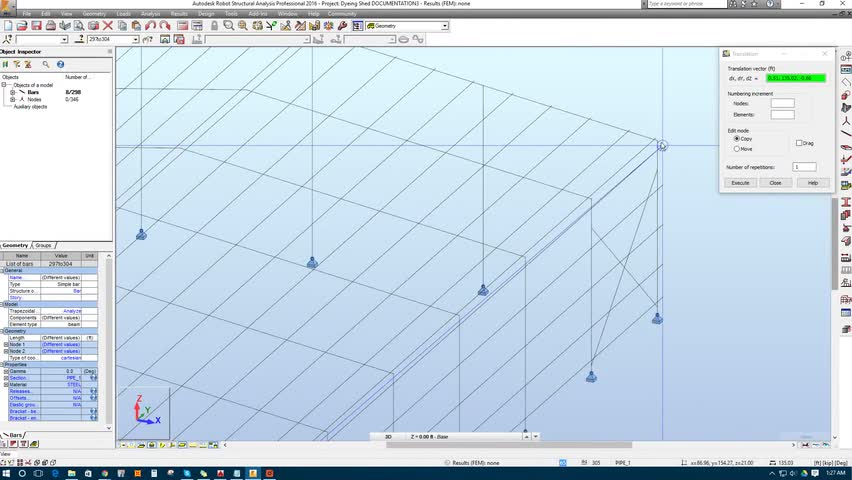
Task: Open the screen capture icon on toolbar
Action: (93, 26)
